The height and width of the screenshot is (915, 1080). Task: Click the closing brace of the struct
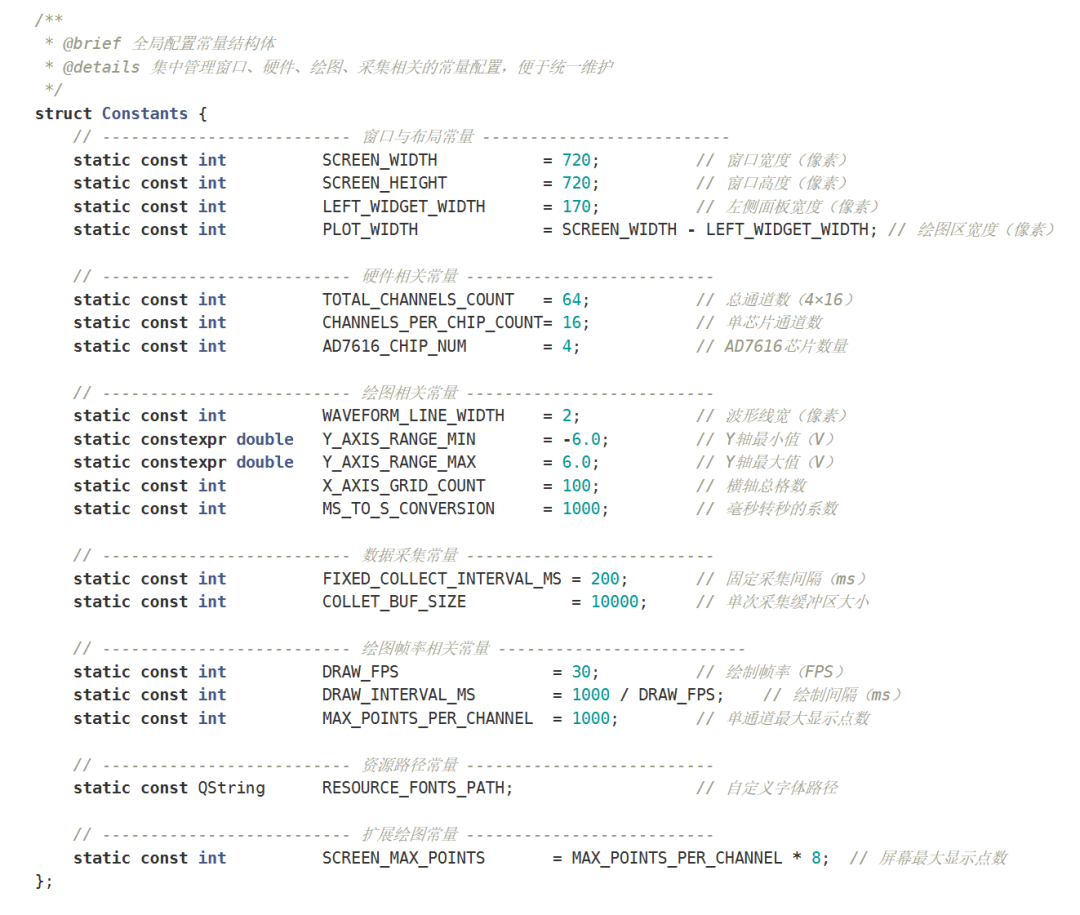point(40,882)
